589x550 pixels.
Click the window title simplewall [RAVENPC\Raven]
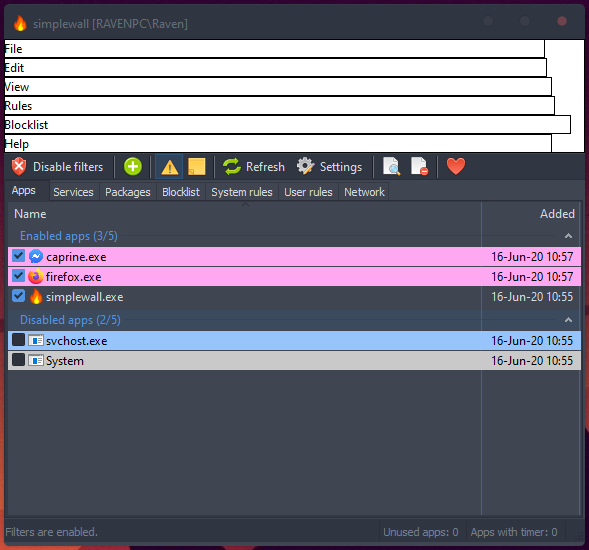point(110,24)
